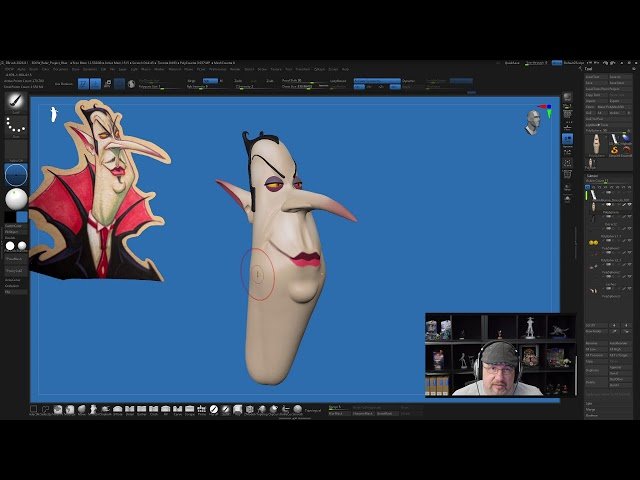Open the white material sphere picker

click(x=16, y=199)
